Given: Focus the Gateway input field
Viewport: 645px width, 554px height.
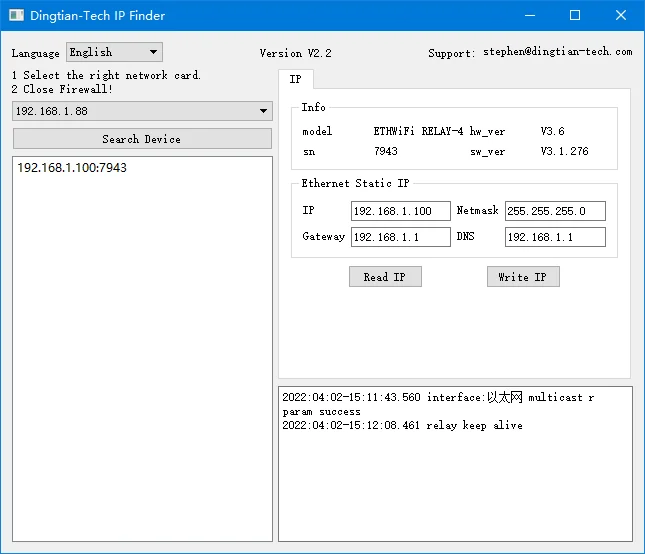Looking at the screenshot, I should 400,237.
